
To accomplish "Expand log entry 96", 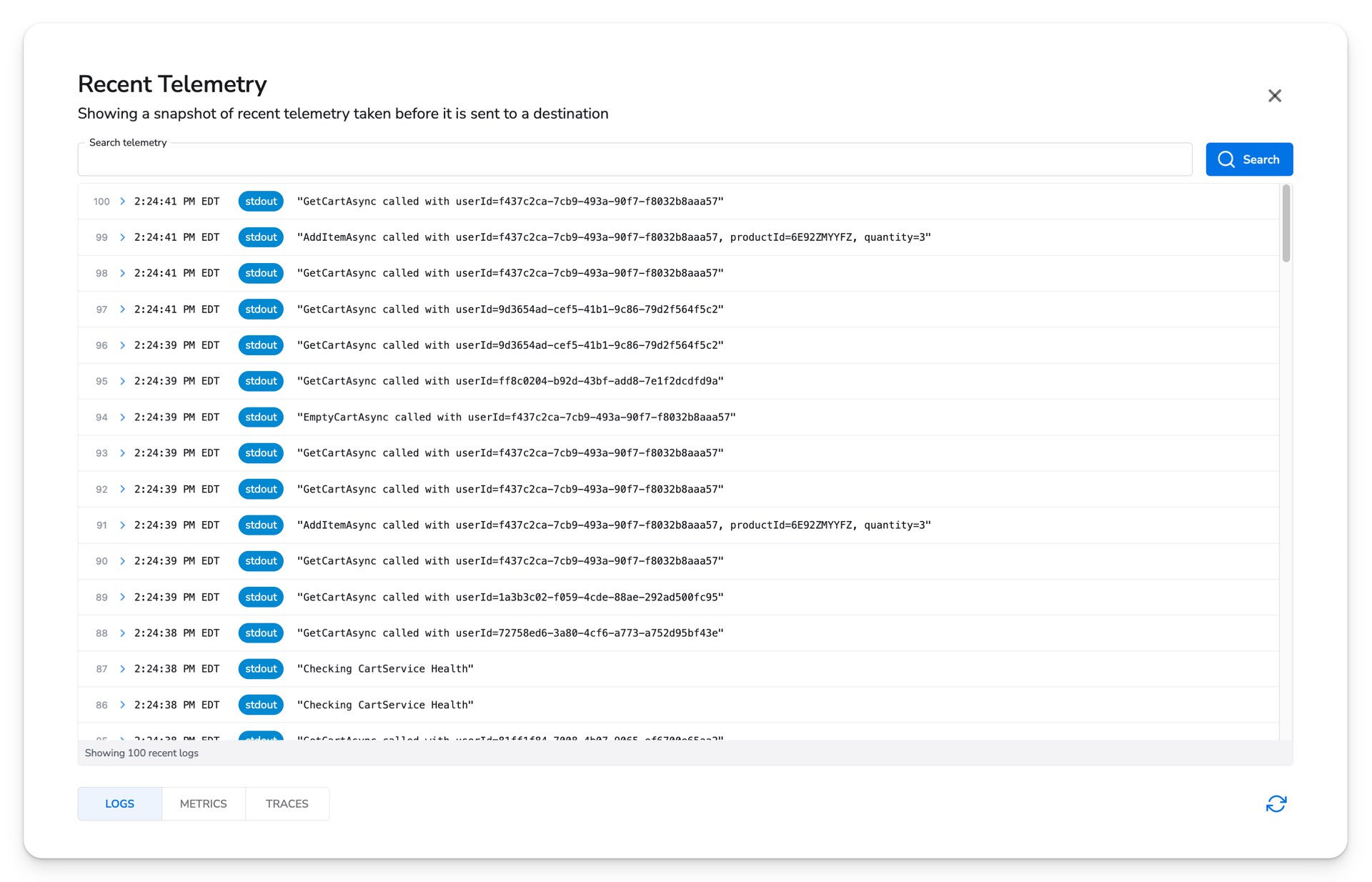I will pyautogui.click(x=122, y=345).
